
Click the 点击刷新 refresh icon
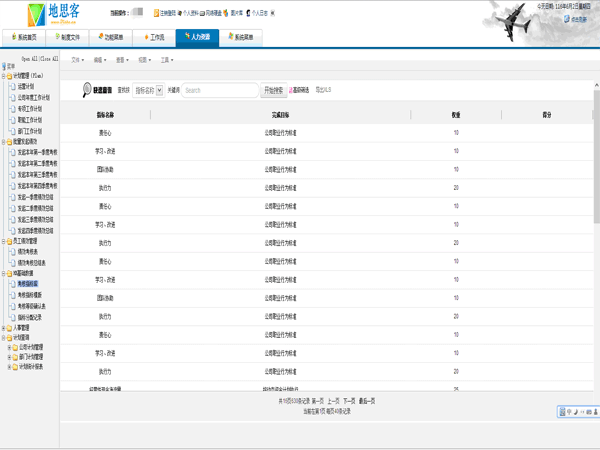[567, 19]
